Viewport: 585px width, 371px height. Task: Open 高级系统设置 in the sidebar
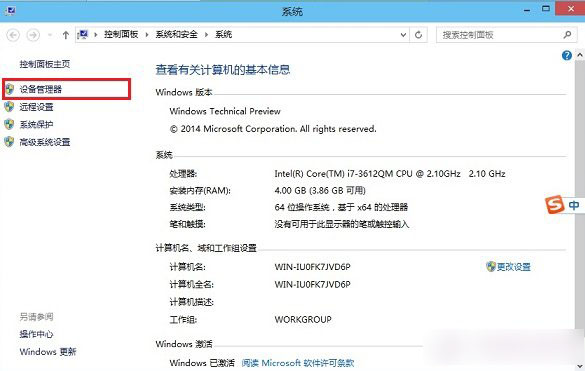click(45, 142)
